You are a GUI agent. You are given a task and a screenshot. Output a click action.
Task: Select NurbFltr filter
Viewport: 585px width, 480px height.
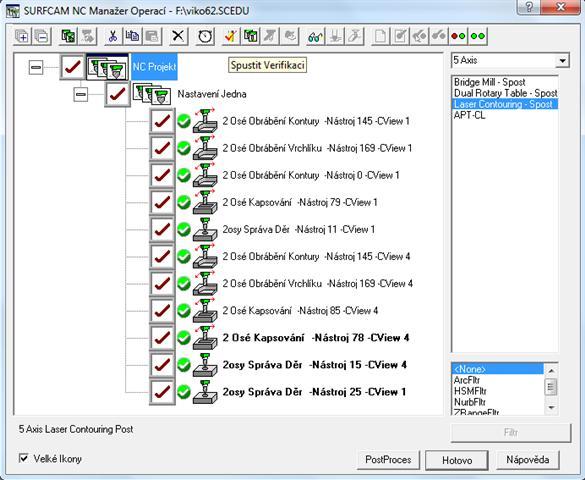pos(469,402)
